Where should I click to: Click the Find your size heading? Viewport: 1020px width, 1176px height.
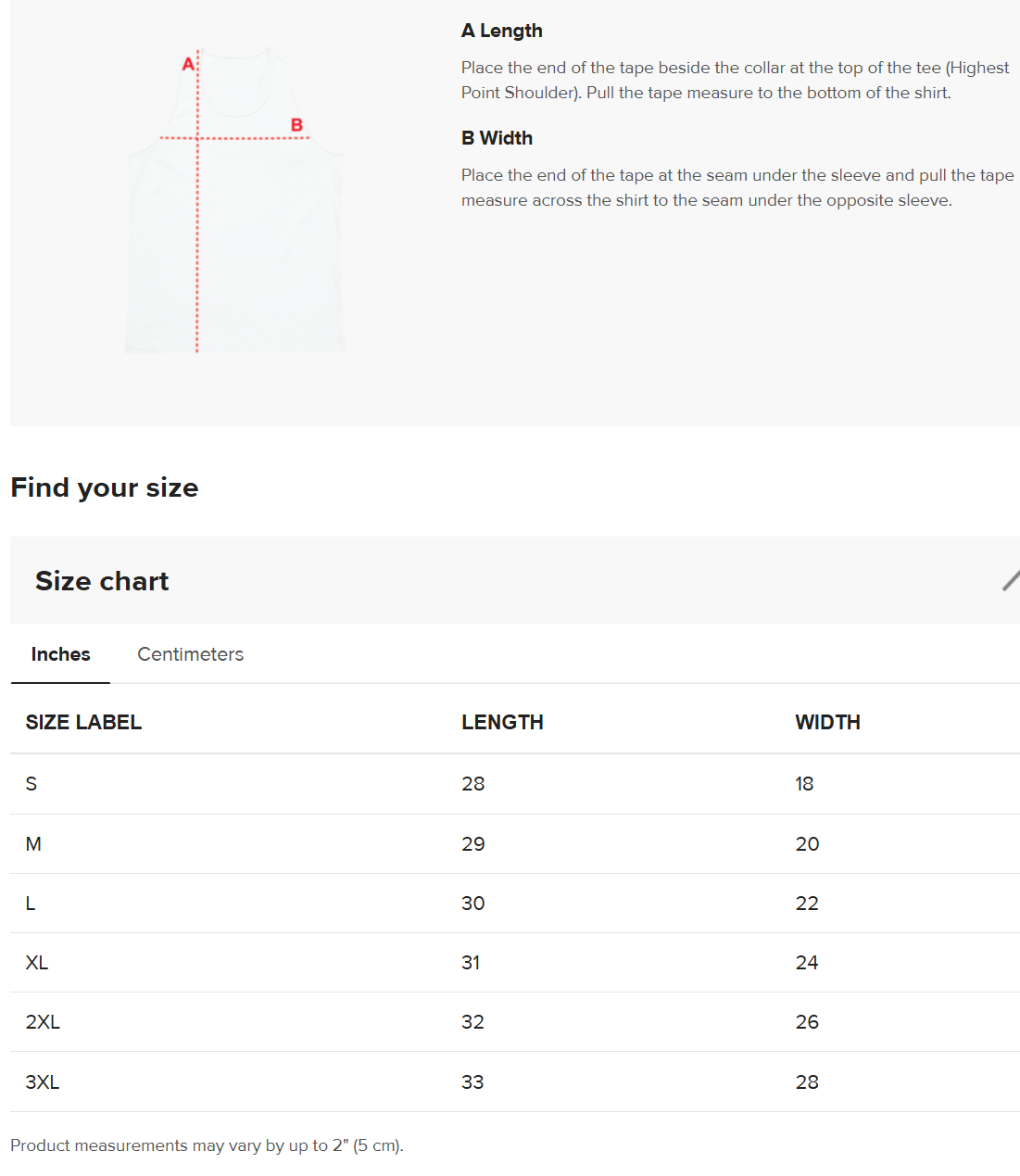pos(105,487)
